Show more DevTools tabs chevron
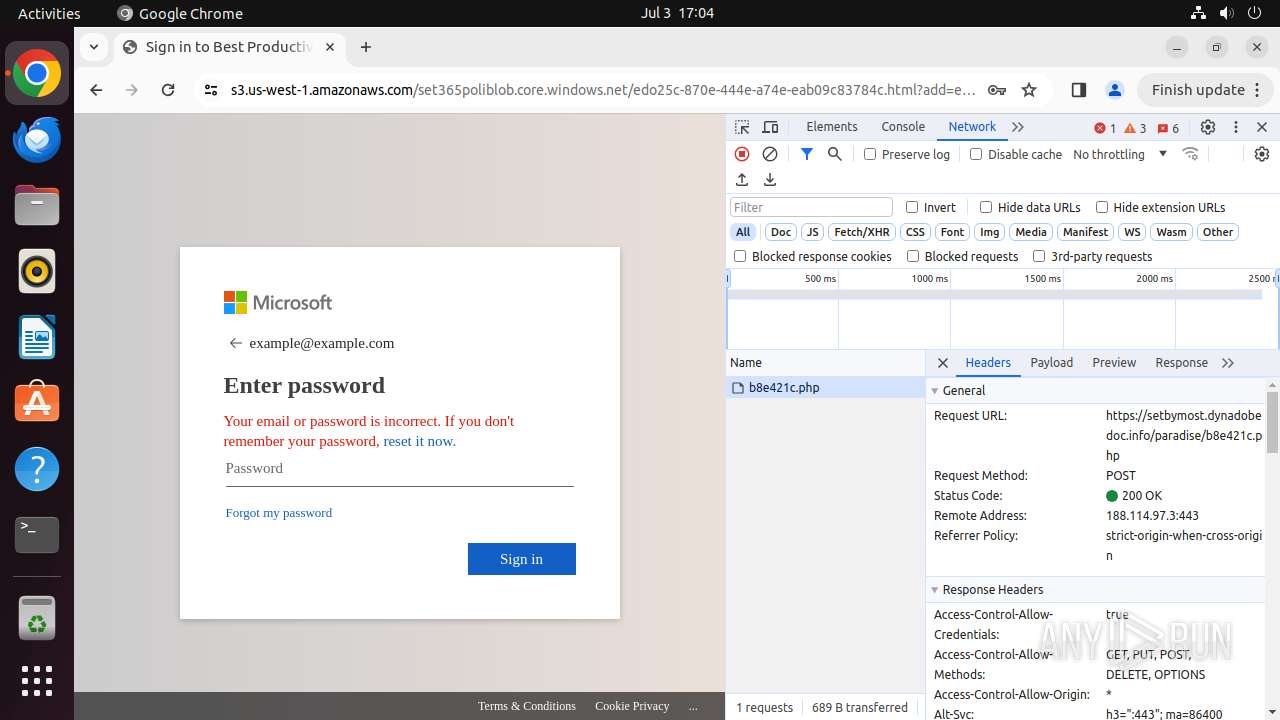1280x720 pixels. pyautogui.click(x=1018, y=127)
